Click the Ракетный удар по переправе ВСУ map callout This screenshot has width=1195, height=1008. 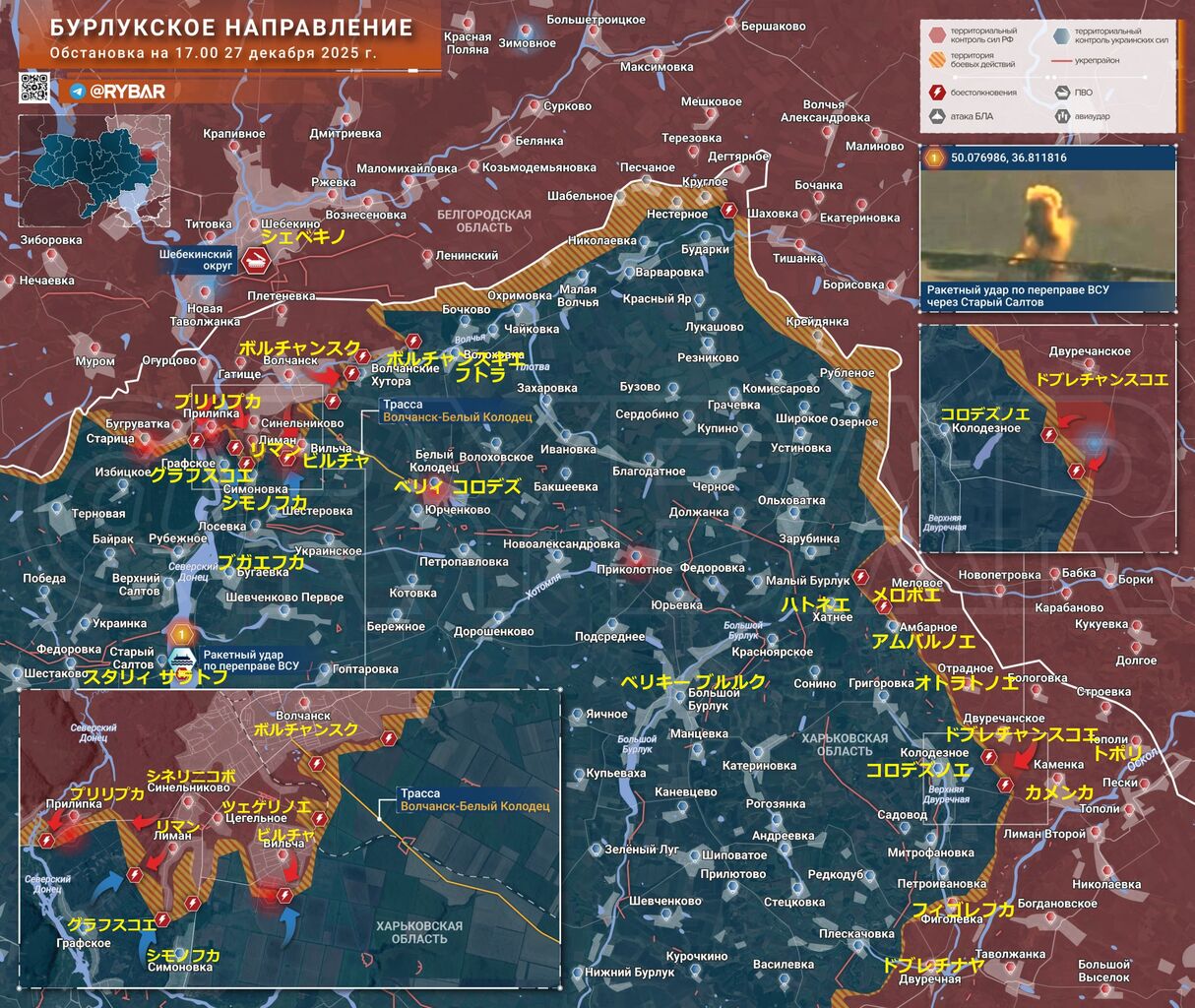pyautogui.click(x=250, y=661)
